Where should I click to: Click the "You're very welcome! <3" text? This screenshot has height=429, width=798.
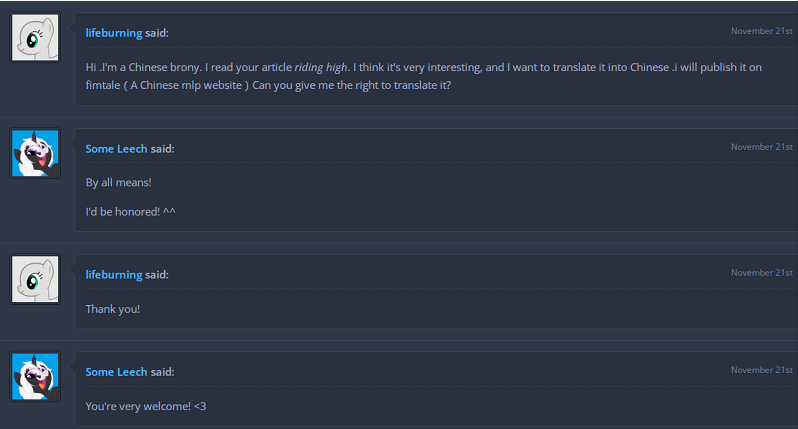coord(146,406)
